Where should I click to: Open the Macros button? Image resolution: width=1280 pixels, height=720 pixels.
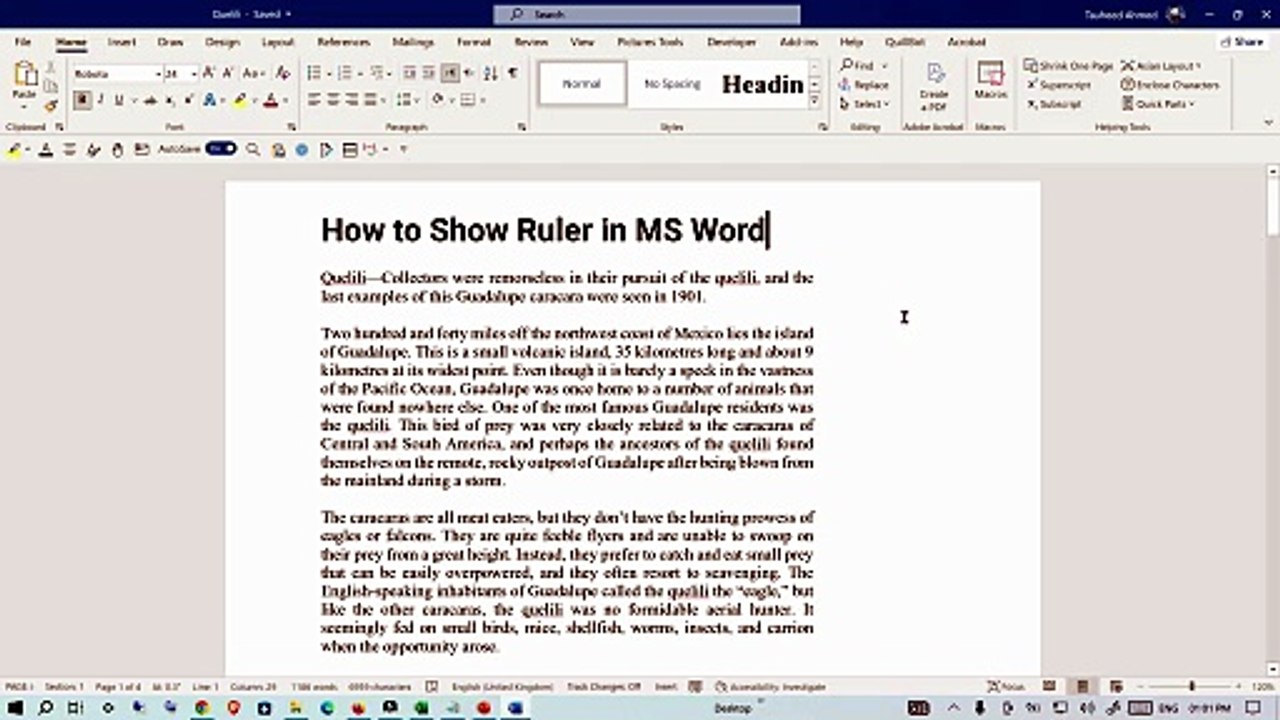tap(990, 80)
